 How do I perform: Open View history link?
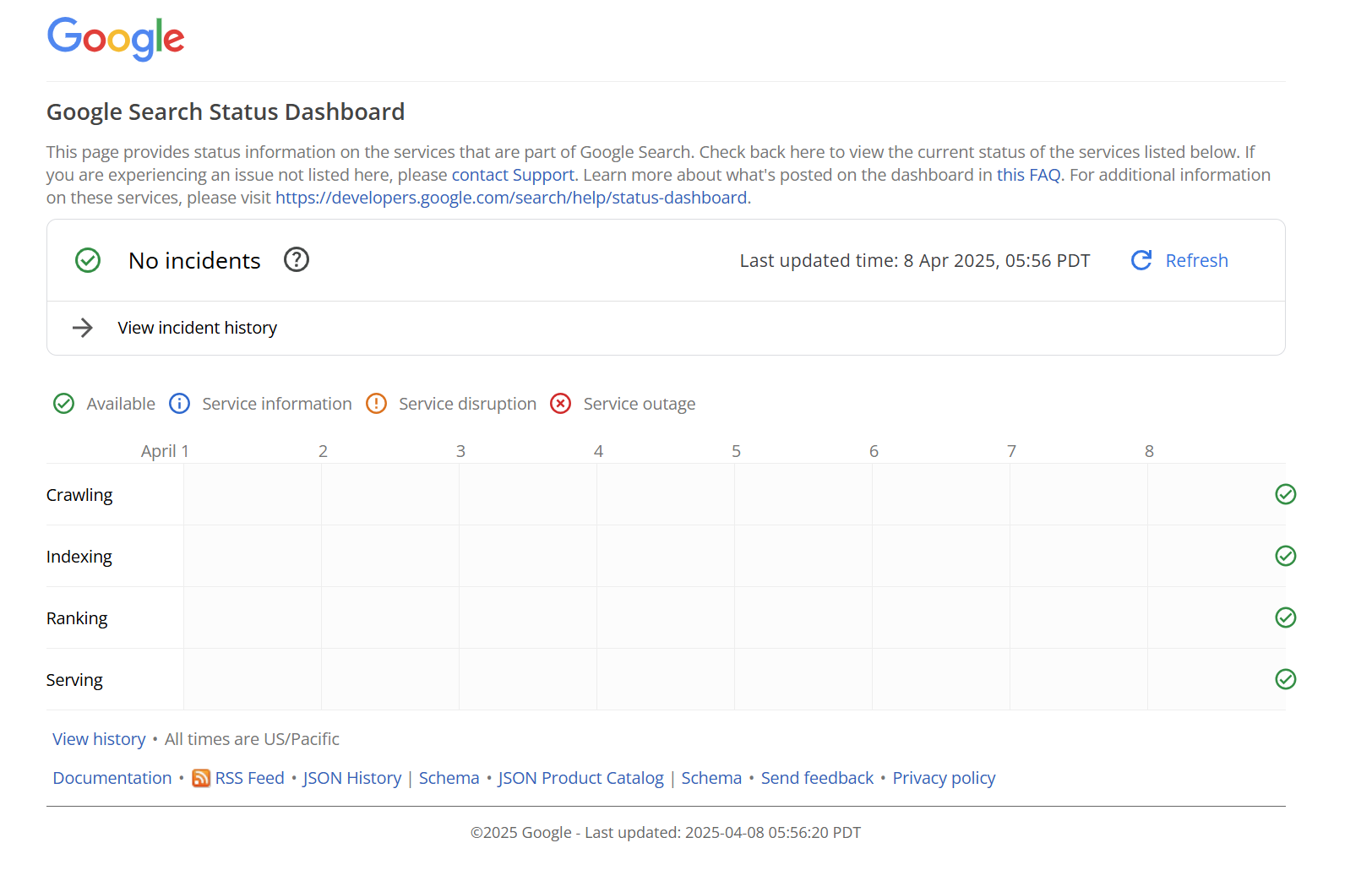[x=99, y=739]
